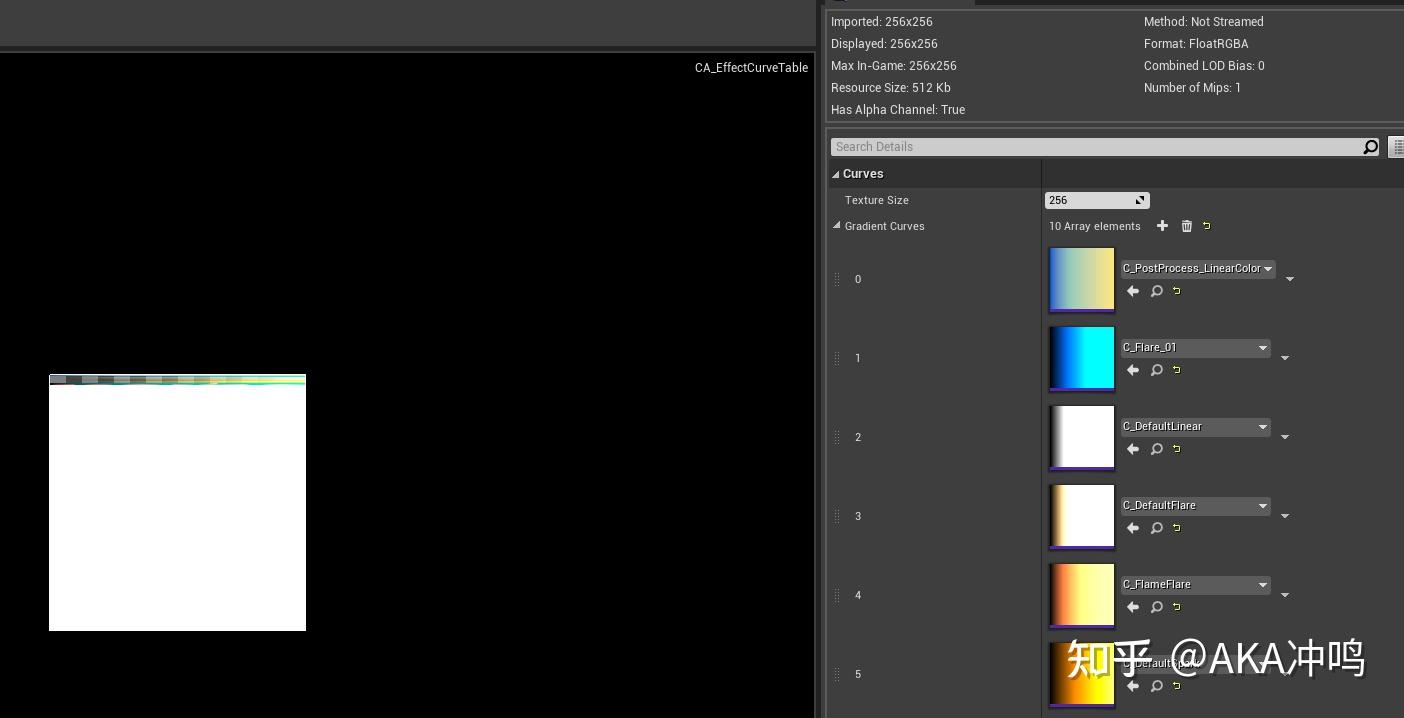Open the C_Flare_01 curve dropdown

tap(1262, 347)
